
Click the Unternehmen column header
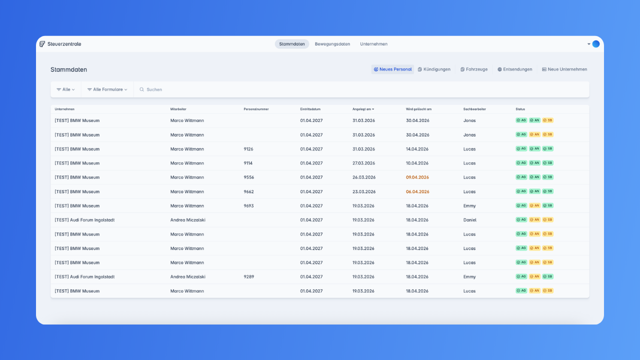(x=64, y=109)
